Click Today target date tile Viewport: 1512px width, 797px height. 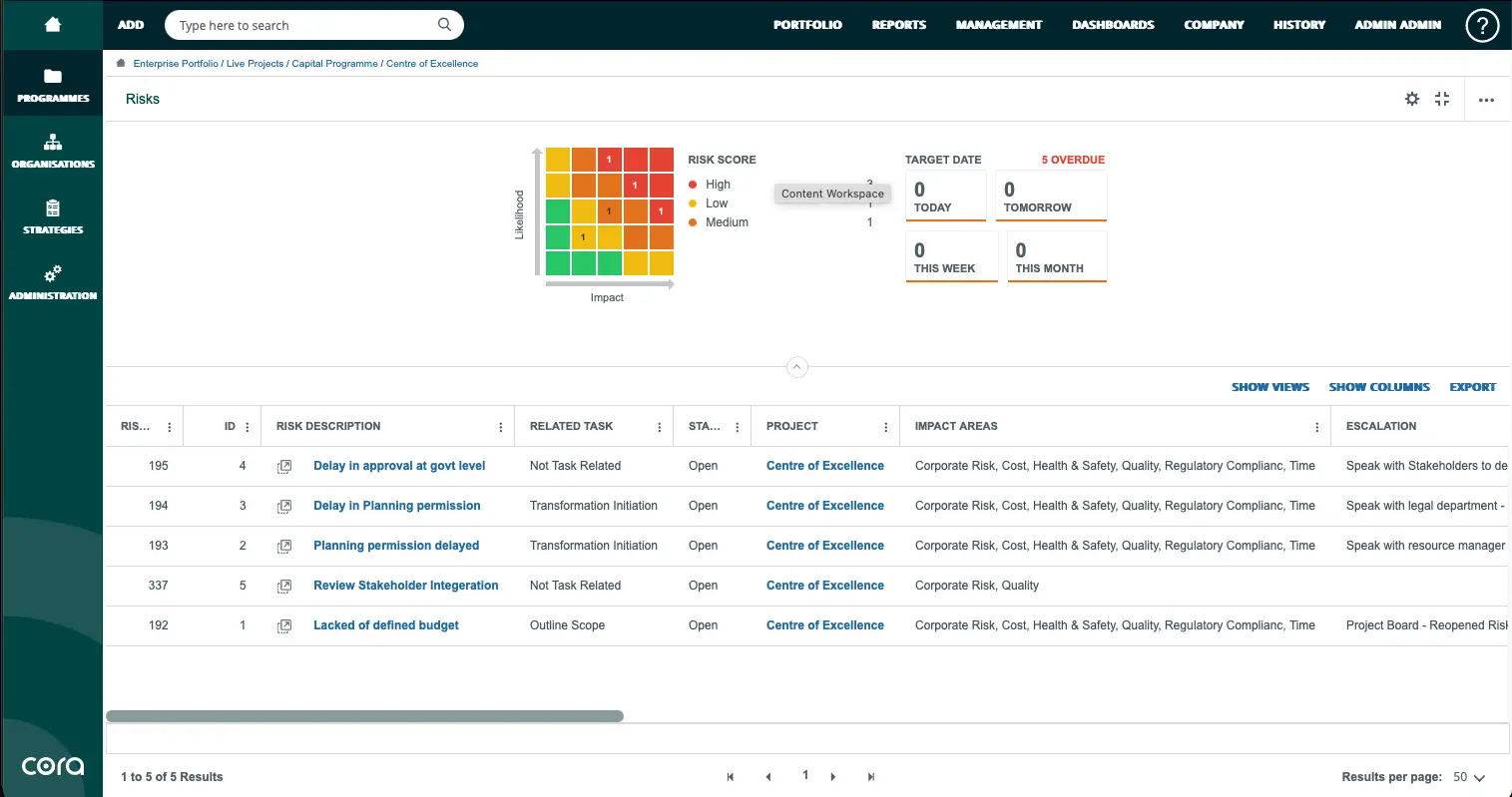pos(946,196)
